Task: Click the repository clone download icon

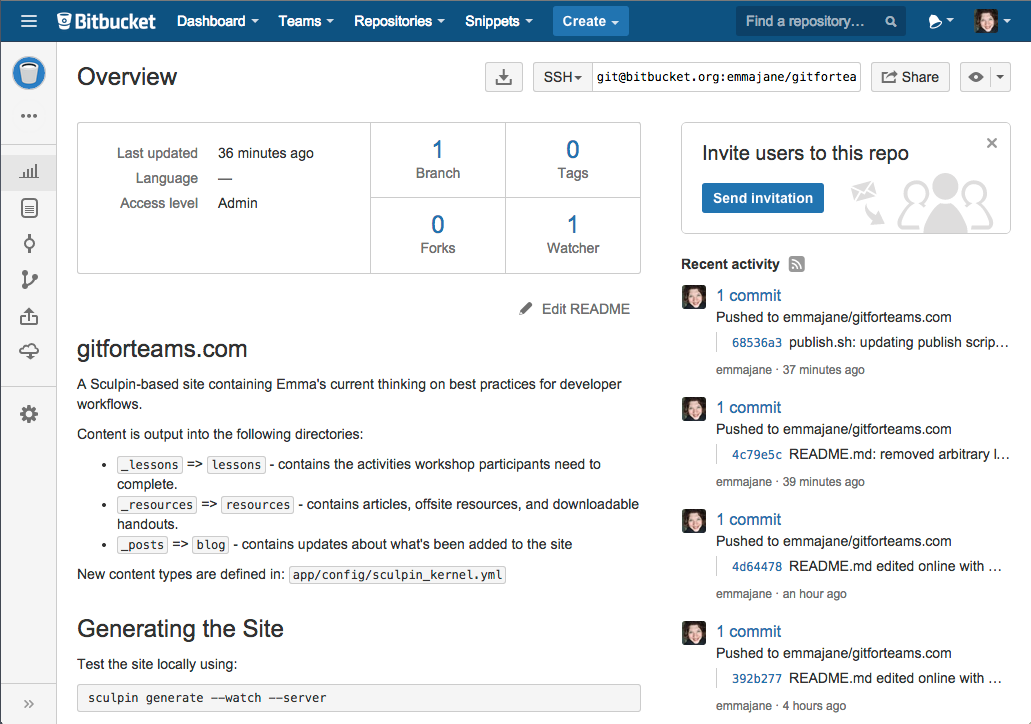Action: click(504, 76)
